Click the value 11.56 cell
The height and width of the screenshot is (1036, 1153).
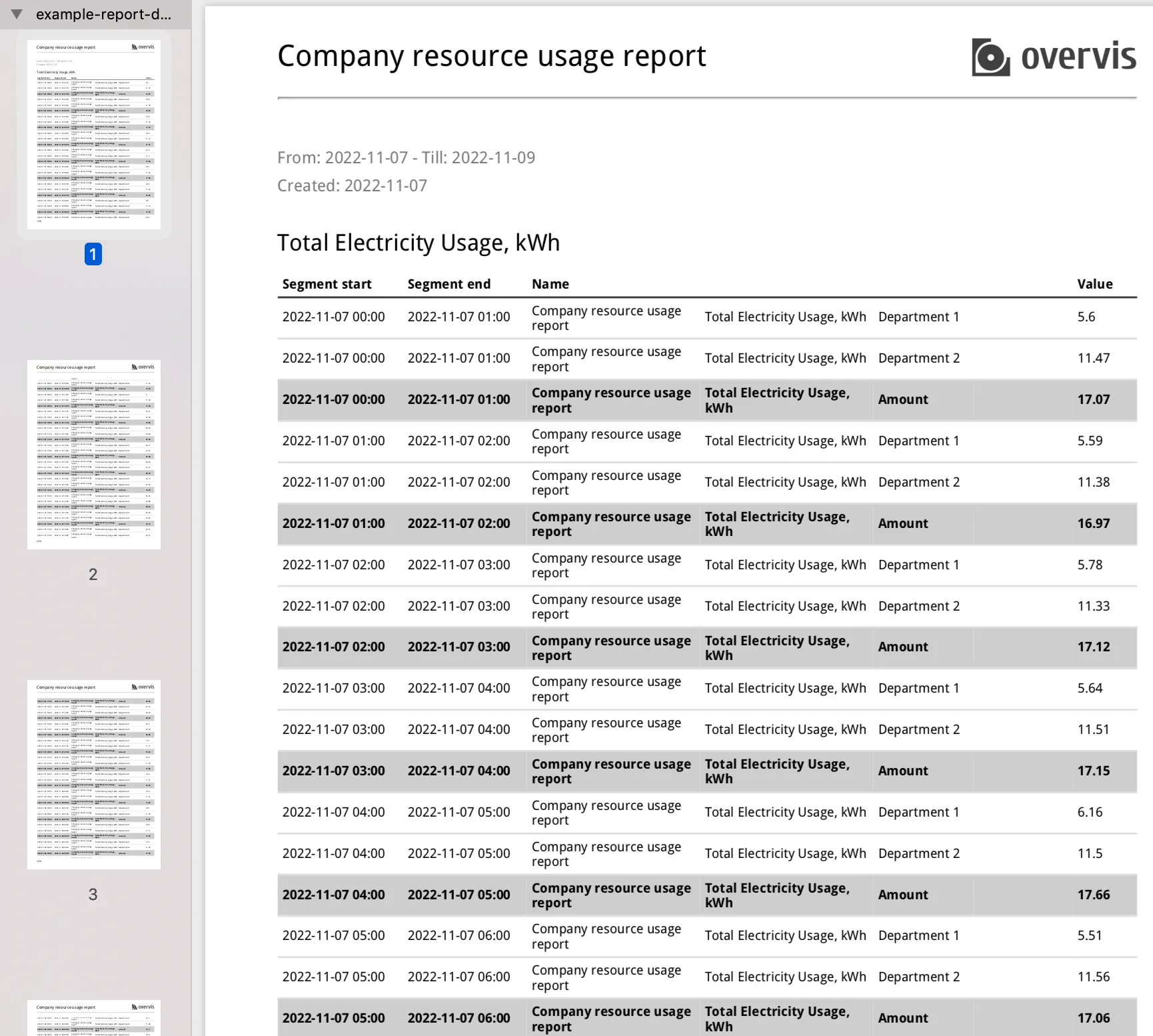point(1094,977)
